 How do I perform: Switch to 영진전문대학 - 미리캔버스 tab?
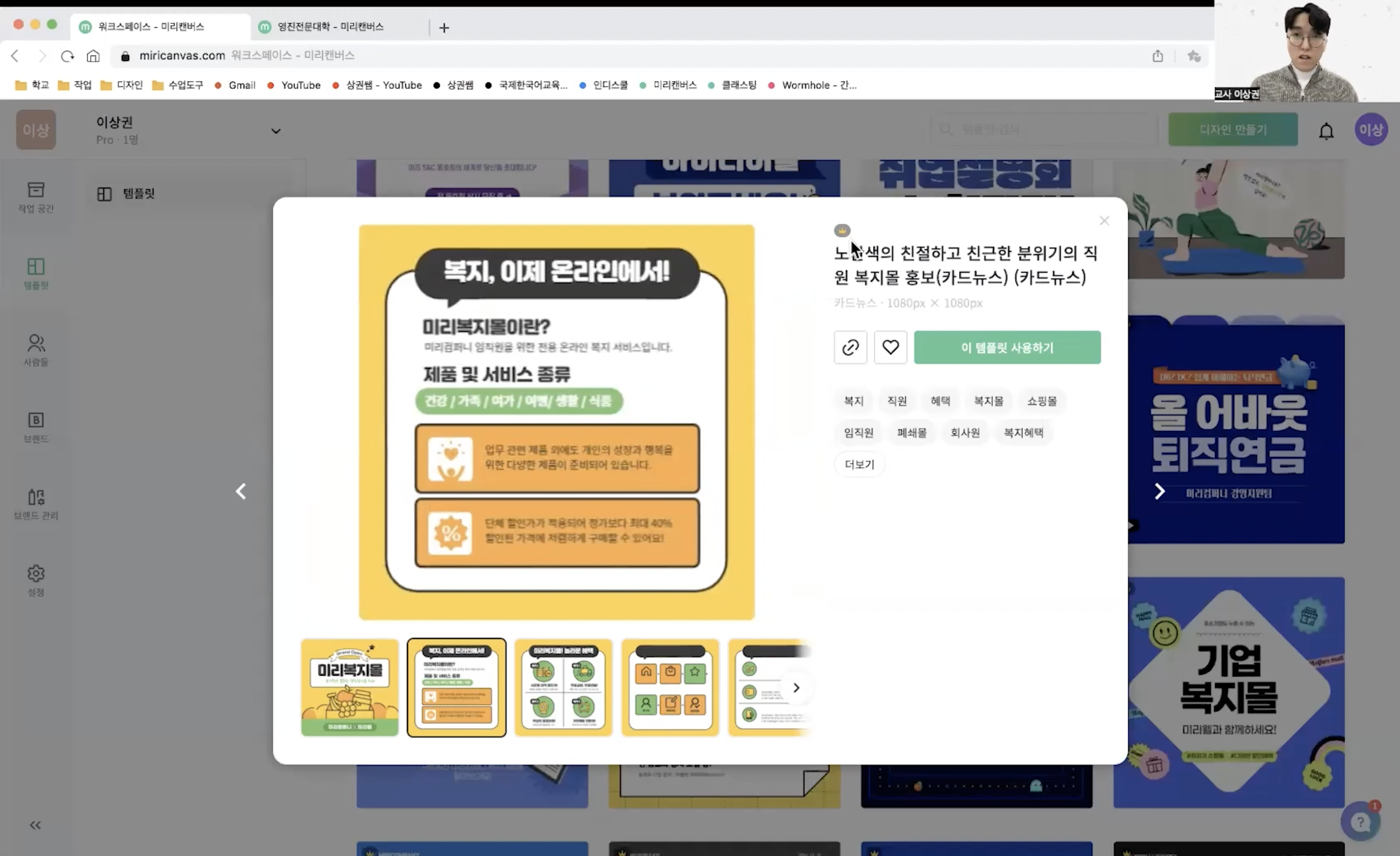tap(339, 27)
